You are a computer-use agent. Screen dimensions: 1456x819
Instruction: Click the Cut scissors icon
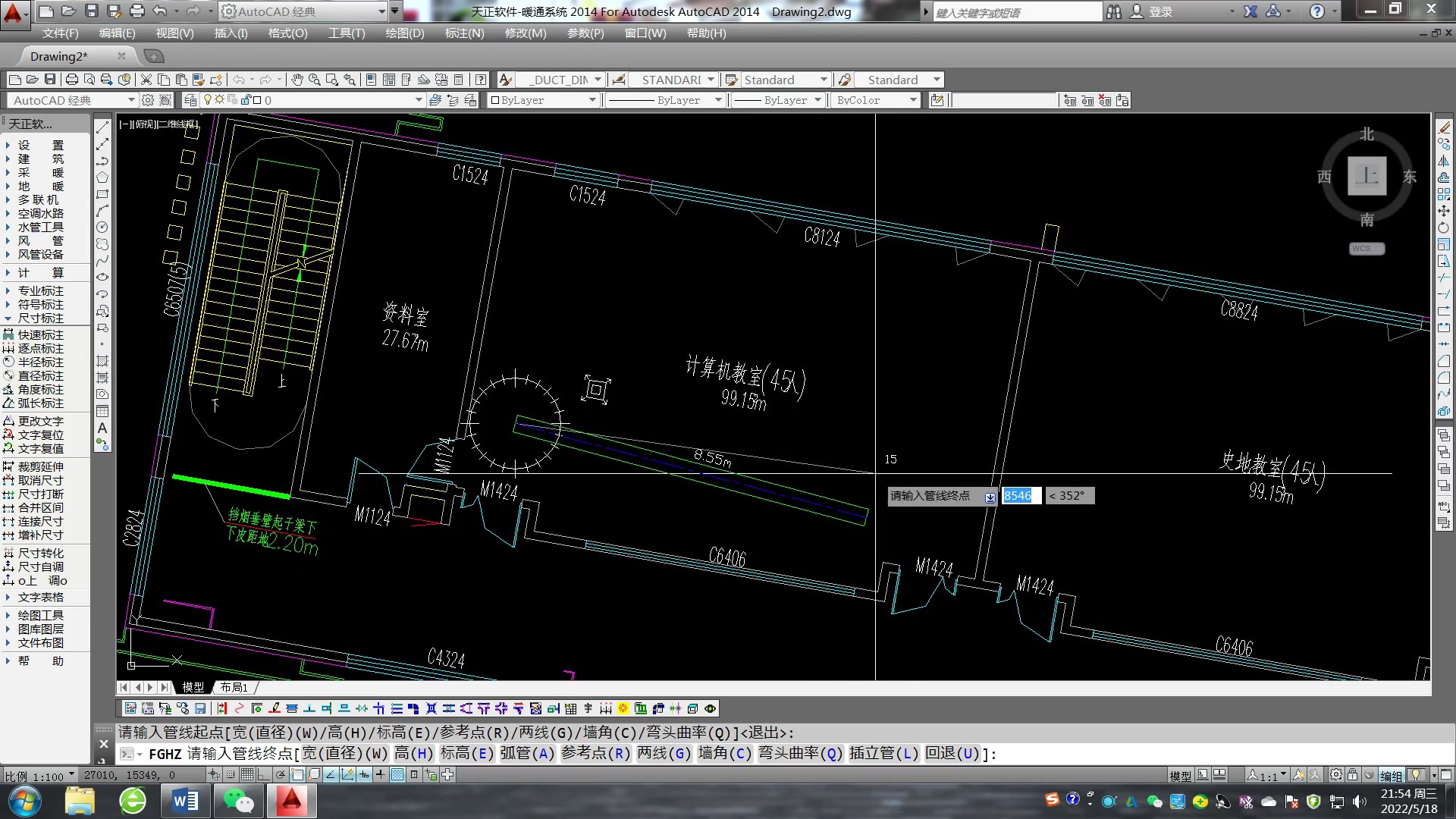146,80
